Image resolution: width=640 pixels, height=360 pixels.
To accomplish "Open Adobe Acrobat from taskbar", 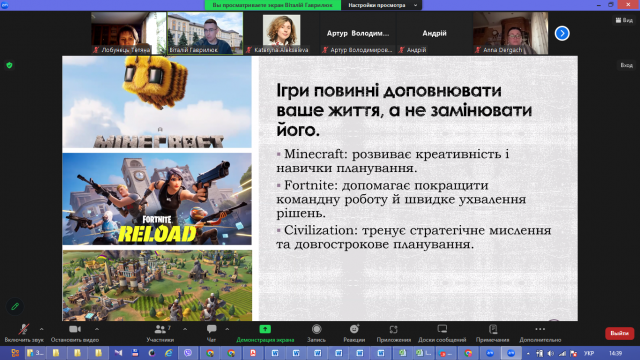I will pos(253,353).
